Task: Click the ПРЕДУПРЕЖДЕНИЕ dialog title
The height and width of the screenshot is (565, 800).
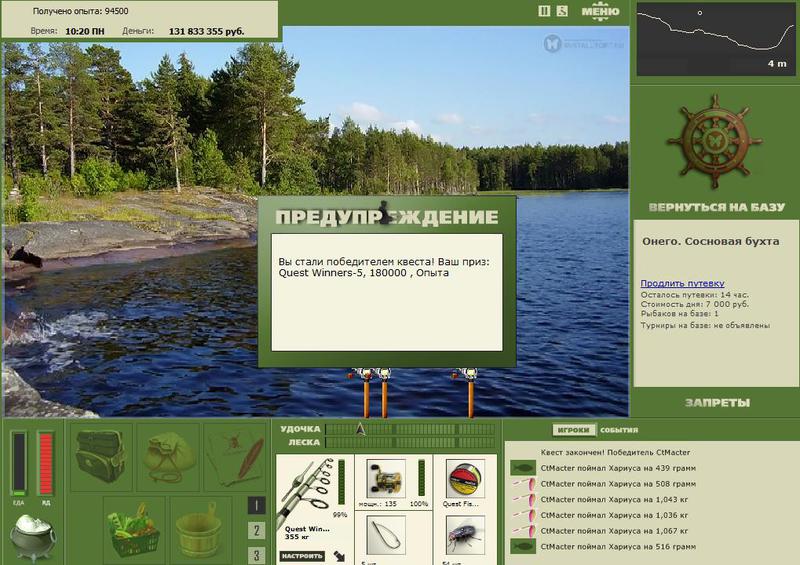Action: coord(387,217)
